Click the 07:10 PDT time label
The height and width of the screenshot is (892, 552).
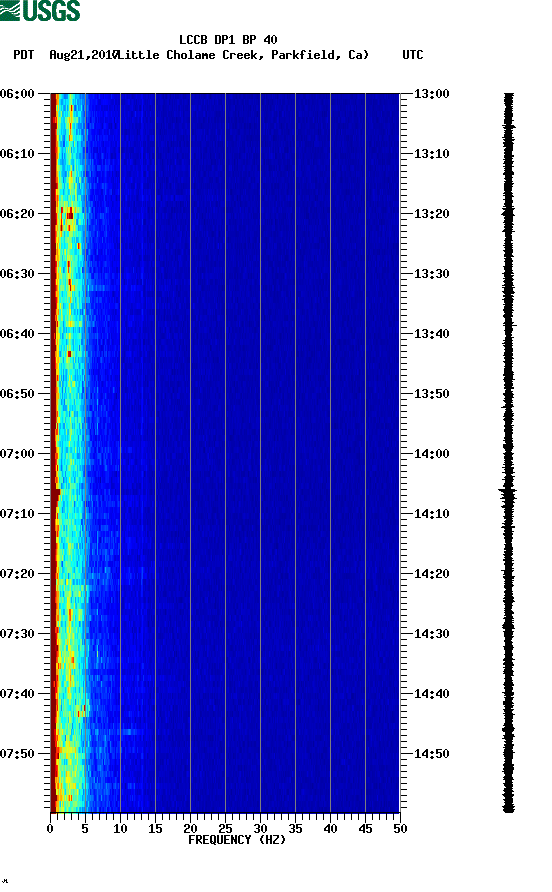coord(17,514)
